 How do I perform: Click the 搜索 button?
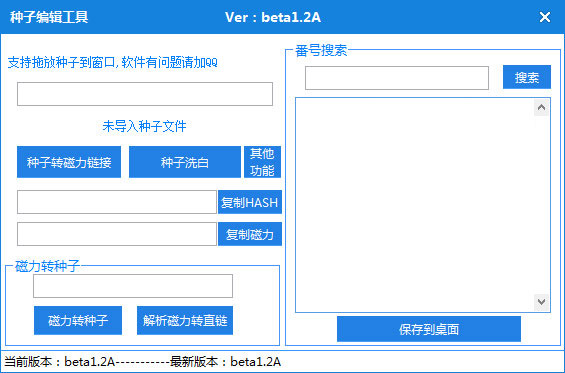coord(527,77)
